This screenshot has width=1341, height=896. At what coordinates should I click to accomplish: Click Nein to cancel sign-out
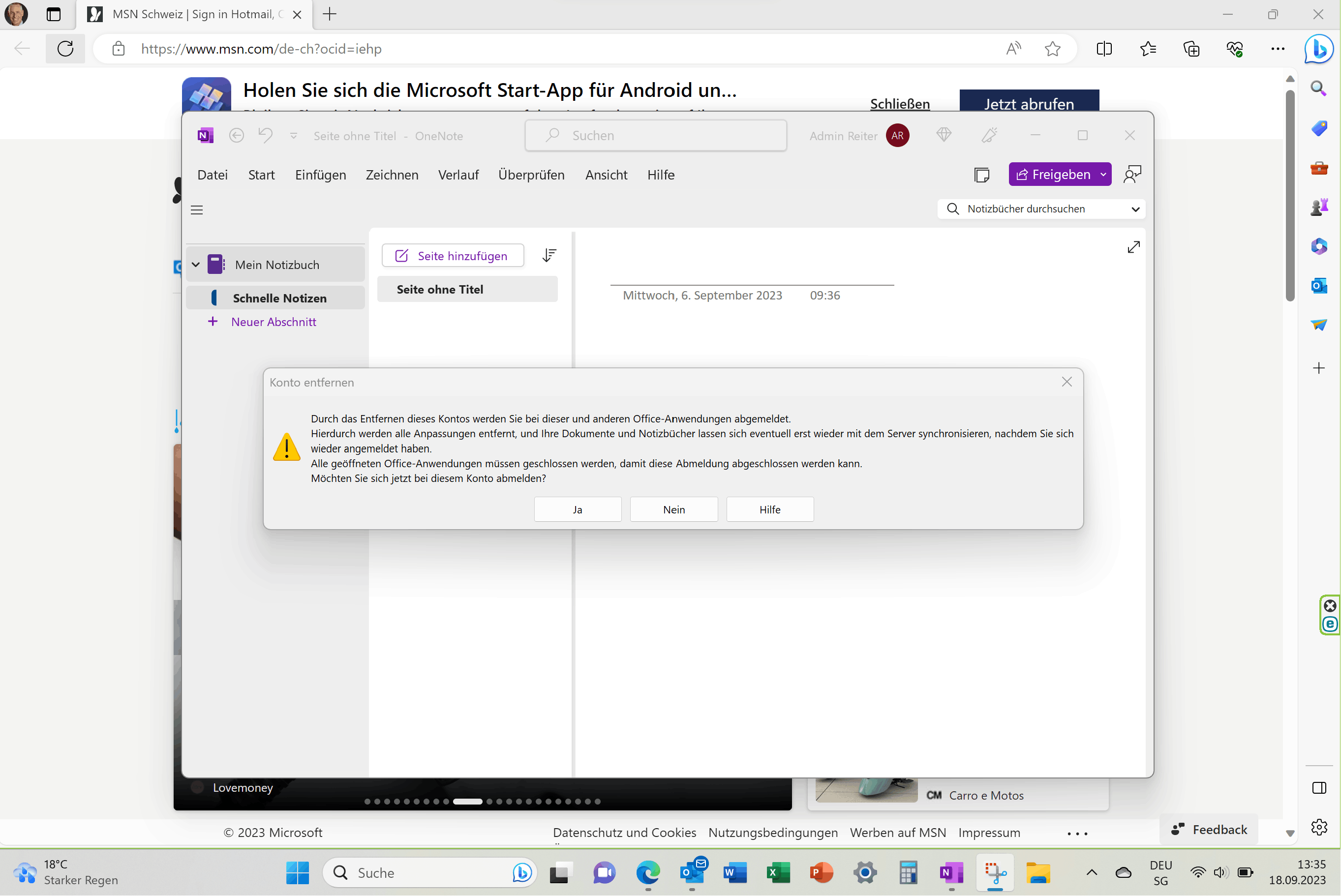[x=673, y=509]
